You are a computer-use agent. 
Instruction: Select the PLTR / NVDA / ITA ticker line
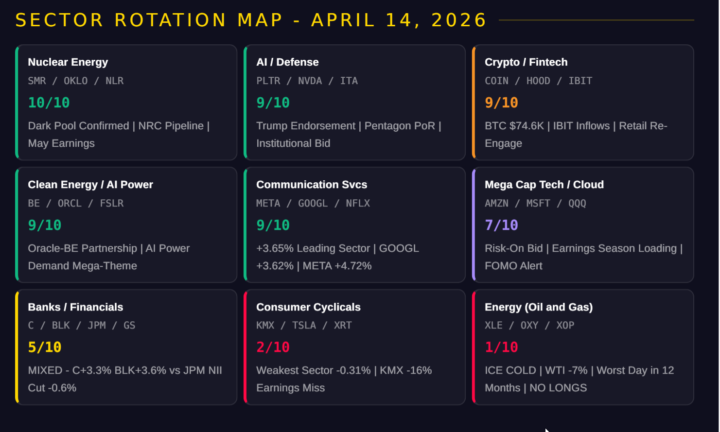tap(307, 81)
